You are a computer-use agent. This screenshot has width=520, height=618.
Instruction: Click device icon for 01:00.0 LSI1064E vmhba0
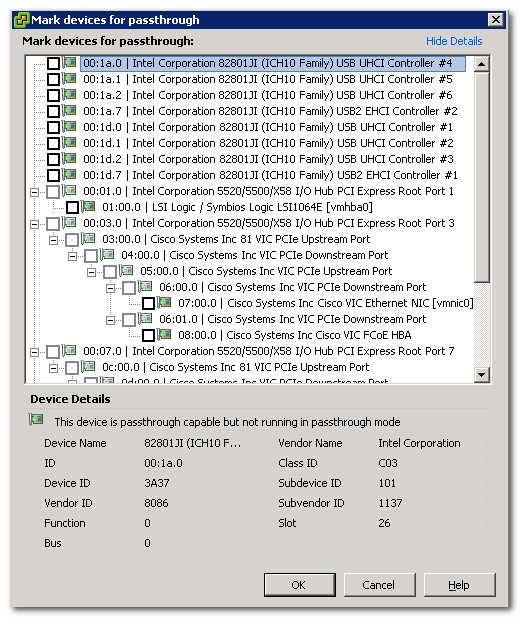click(88, 206)
